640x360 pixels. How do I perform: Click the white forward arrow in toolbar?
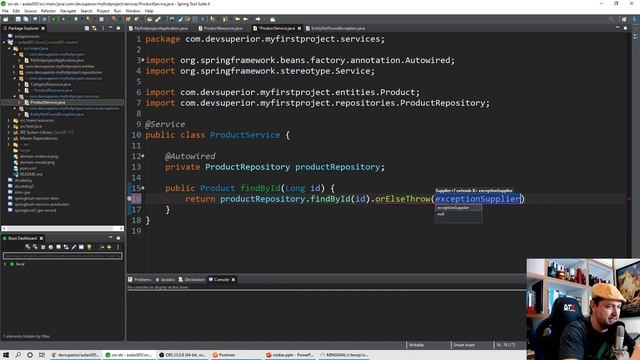258,19
